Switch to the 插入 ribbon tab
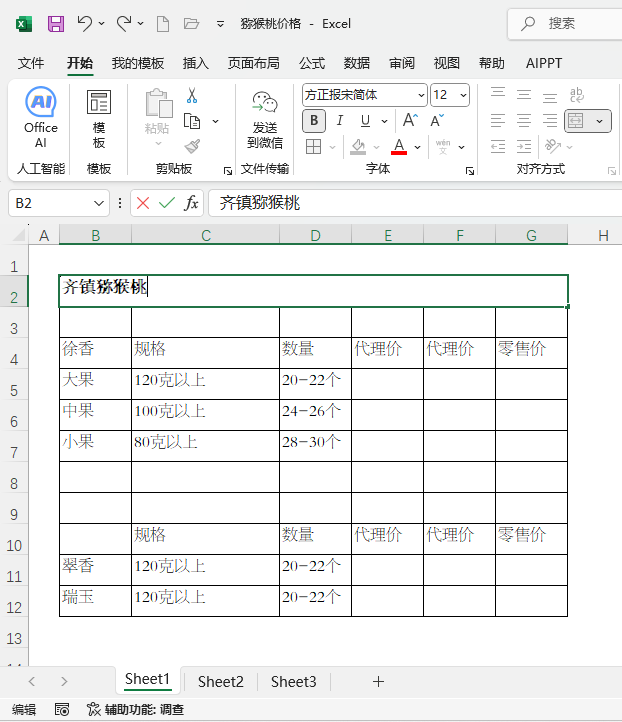Screen dimensions: 622x722 [x=196, y=63]
